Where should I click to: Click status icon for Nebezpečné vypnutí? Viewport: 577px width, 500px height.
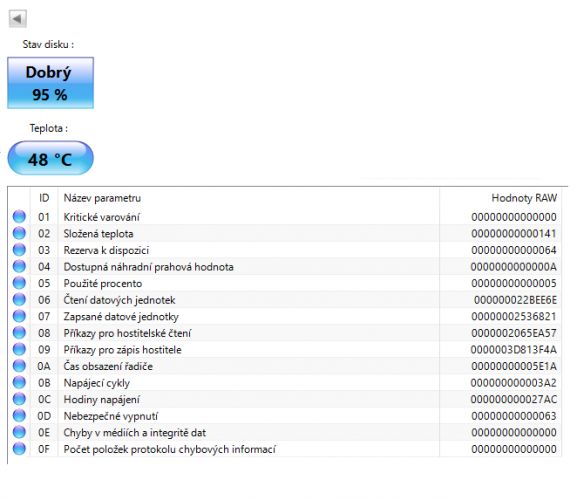click(x=19, y=416)
